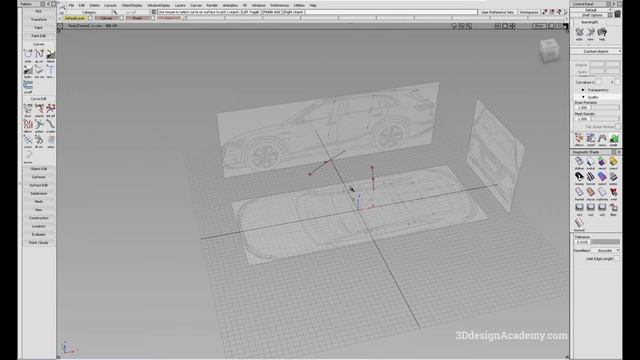This screenshot has height=360, width=640.
Task: Toggle checkbox next to the Canvas layer
Action: point(122,18)
